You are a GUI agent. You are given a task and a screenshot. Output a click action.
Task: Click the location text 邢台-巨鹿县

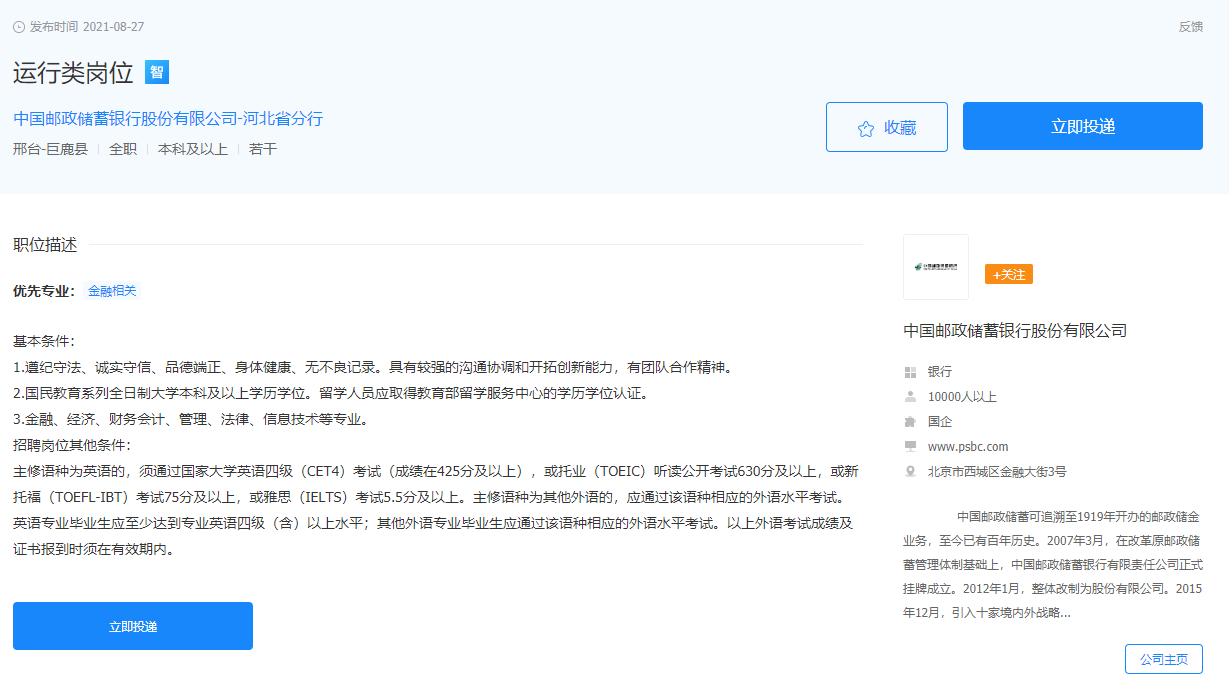click(50, 149)
